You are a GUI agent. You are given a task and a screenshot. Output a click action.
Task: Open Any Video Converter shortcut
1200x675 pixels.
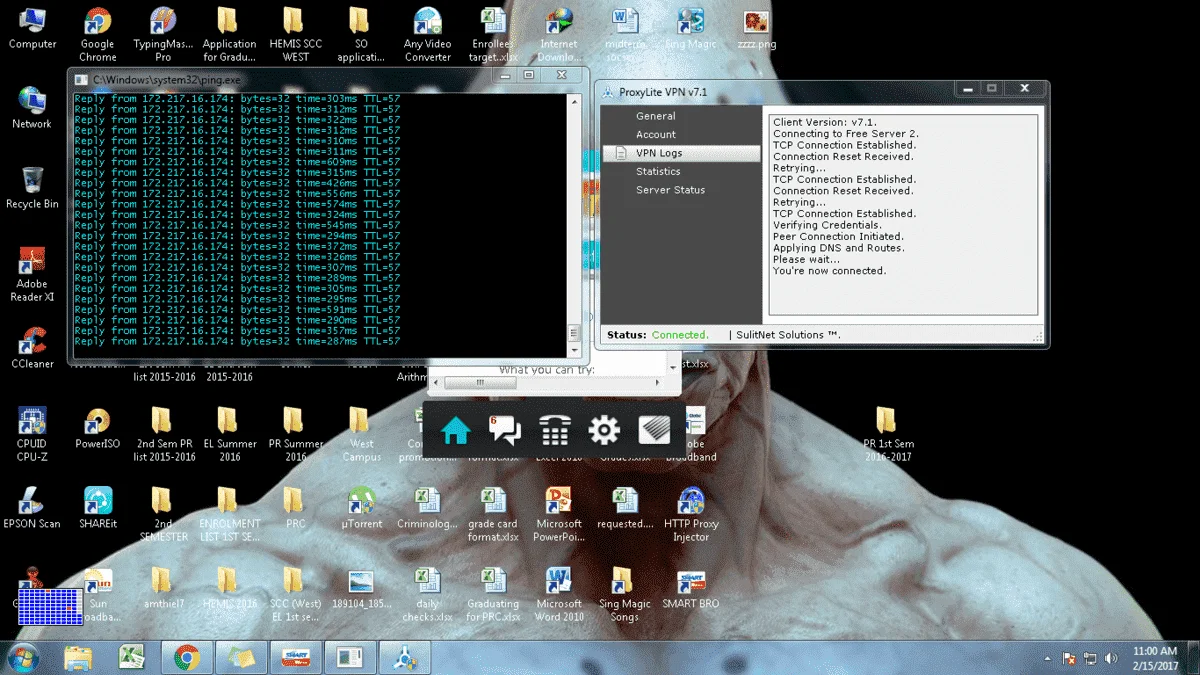point(427,35)
